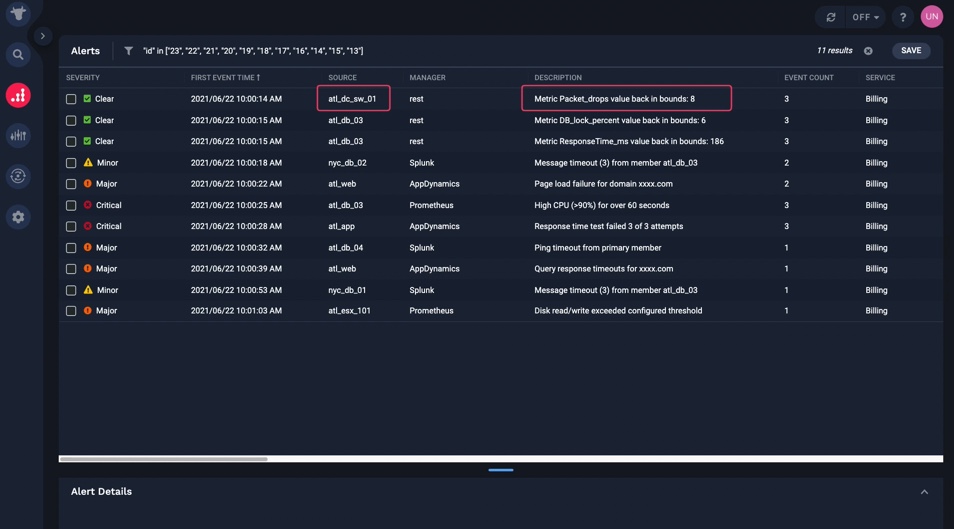Check the box for nyc_db_01 alert
Screen dimensions: 954x529
(x=71, y=290)
